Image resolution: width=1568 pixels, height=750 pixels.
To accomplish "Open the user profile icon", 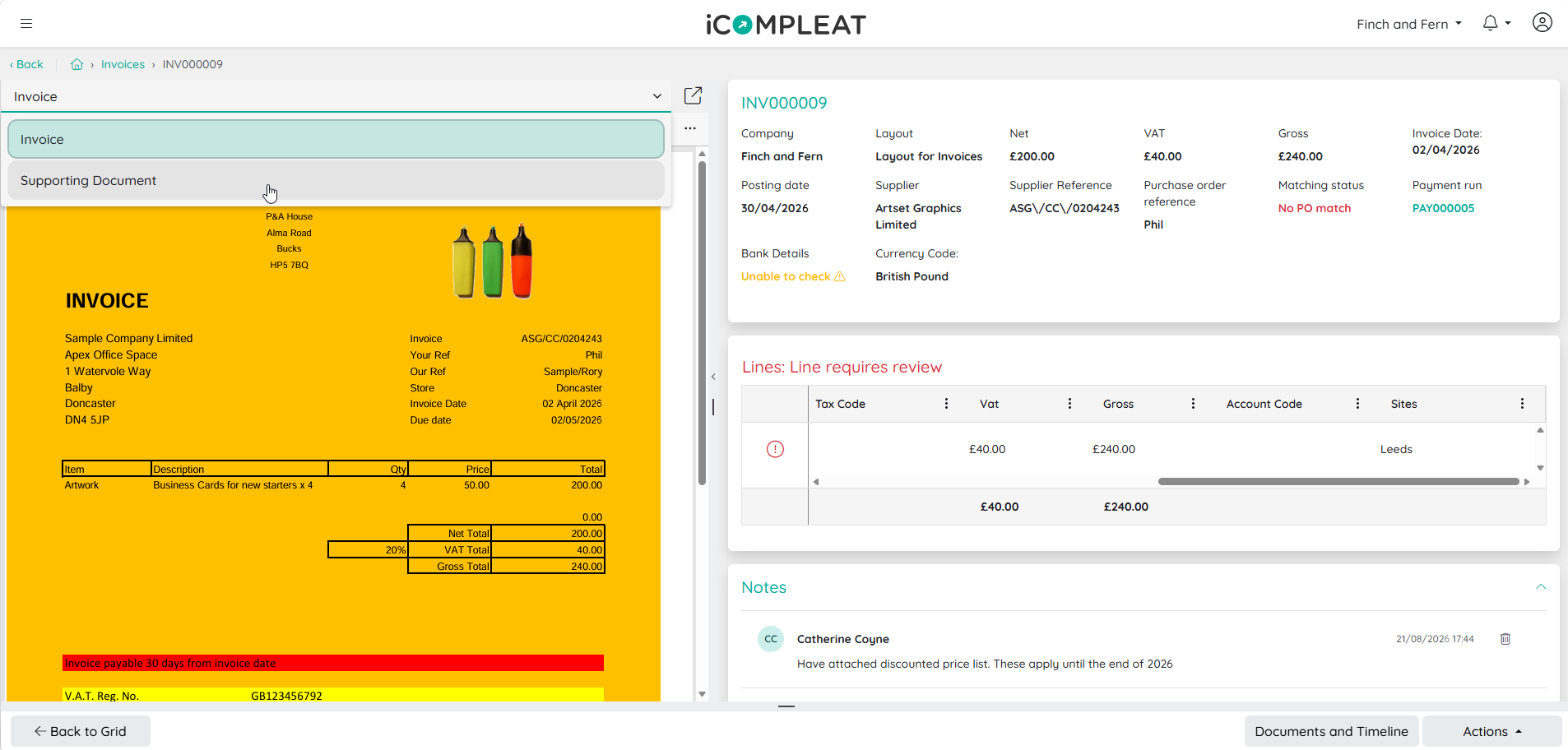I will pos(1542,23).
